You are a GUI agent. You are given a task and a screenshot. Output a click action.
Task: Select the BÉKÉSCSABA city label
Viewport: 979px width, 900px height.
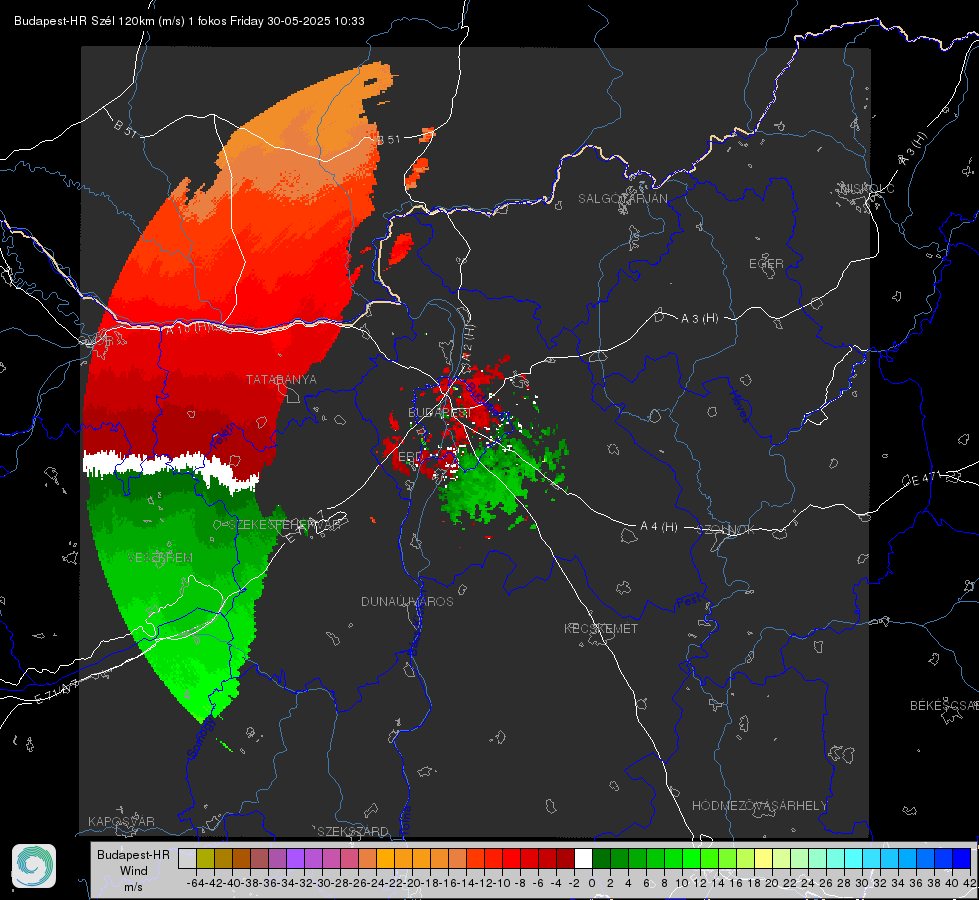[x=944, y=706]
